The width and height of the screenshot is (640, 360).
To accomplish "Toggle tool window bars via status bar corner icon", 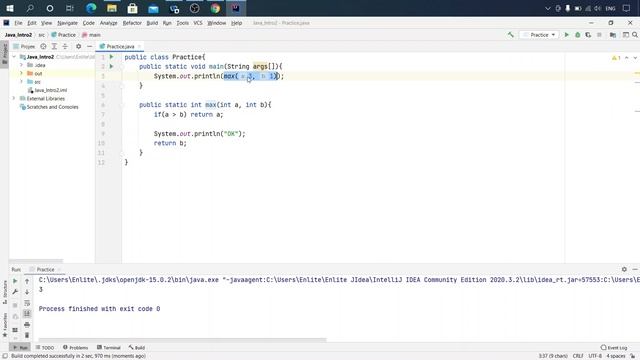I will (x=5, y=356).
